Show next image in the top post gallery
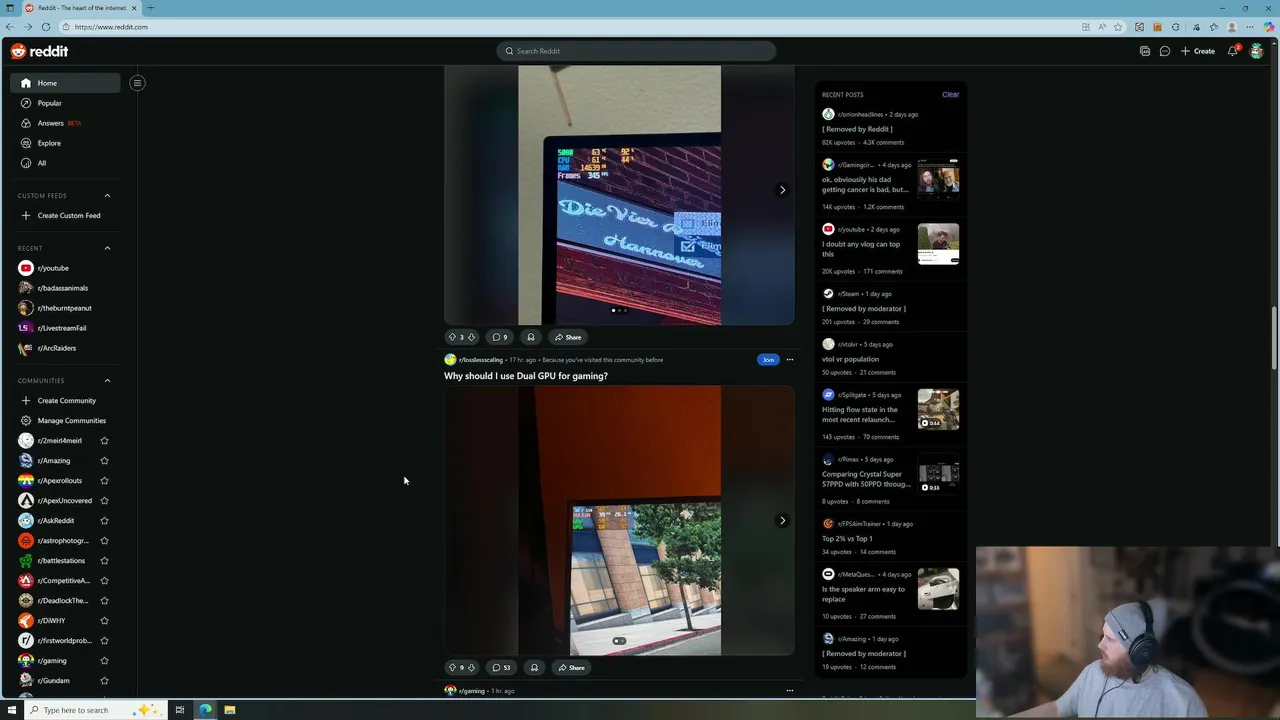This screenshot has width=1280, height=720. coord(782,190)
